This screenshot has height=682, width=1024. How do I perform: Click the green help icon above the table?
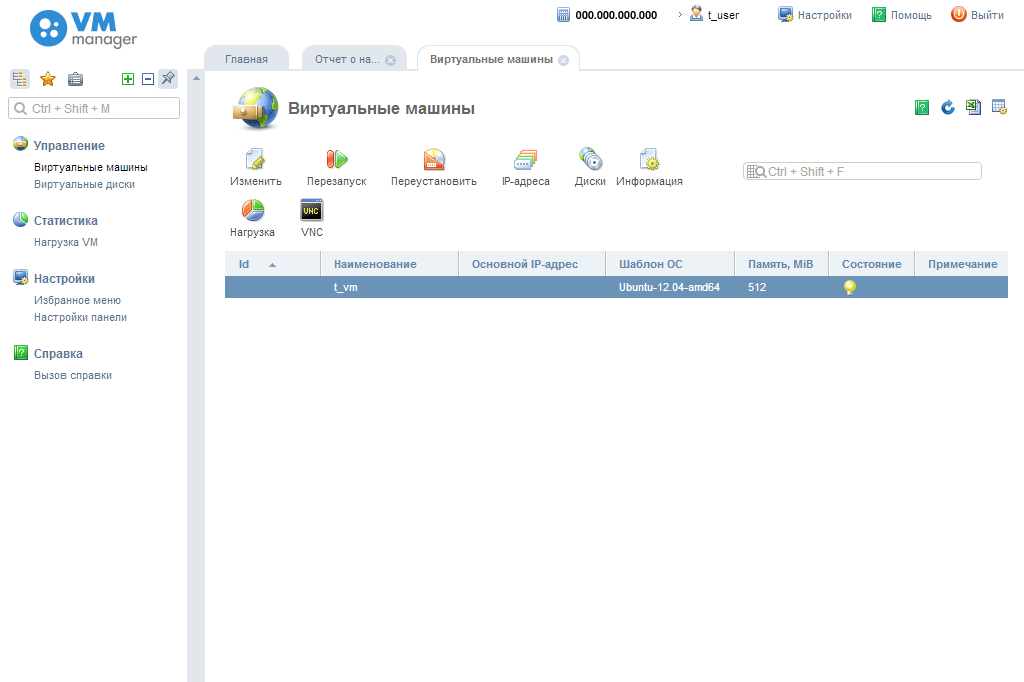coord(921,107)
